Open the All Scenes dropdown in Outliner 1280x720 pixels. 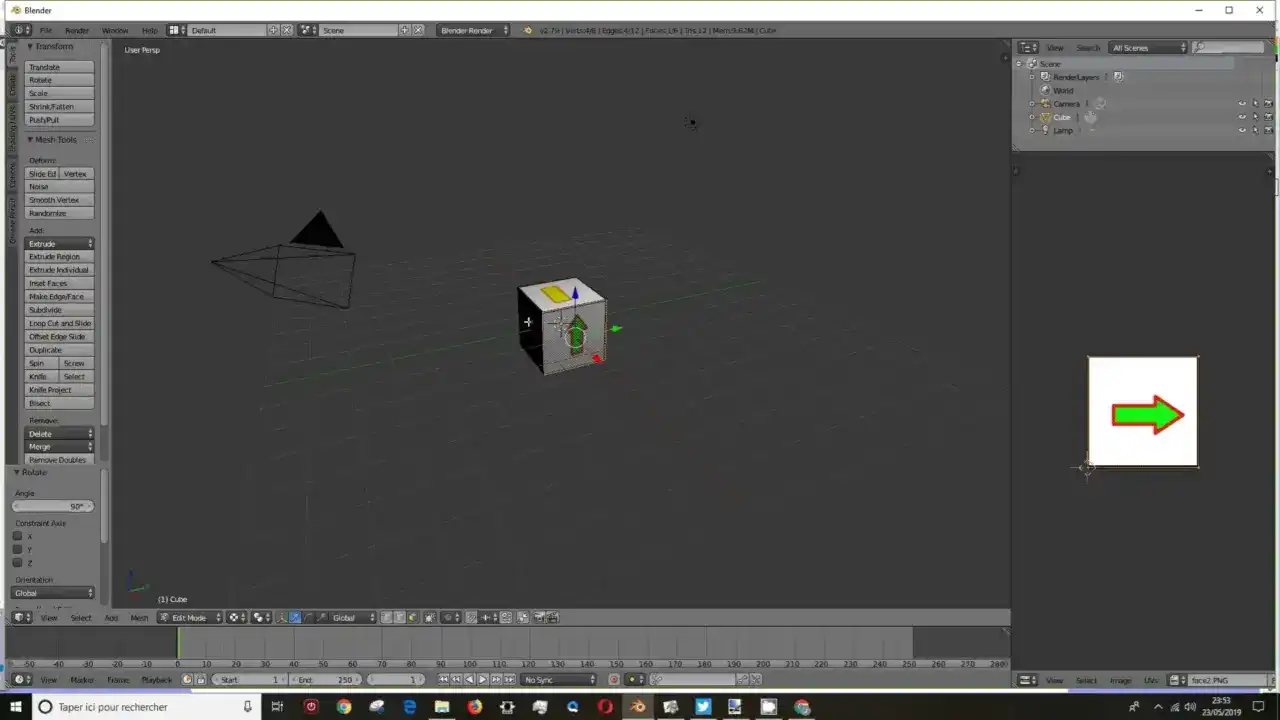1148,47
